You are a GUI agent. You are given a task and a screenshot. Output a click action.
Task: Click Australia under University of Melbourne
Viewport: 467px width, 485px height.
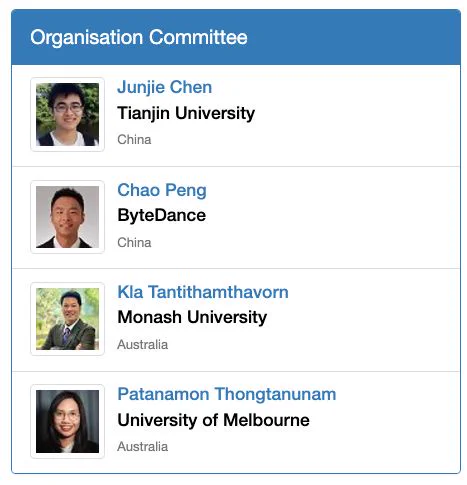click(x=142, y=447)
